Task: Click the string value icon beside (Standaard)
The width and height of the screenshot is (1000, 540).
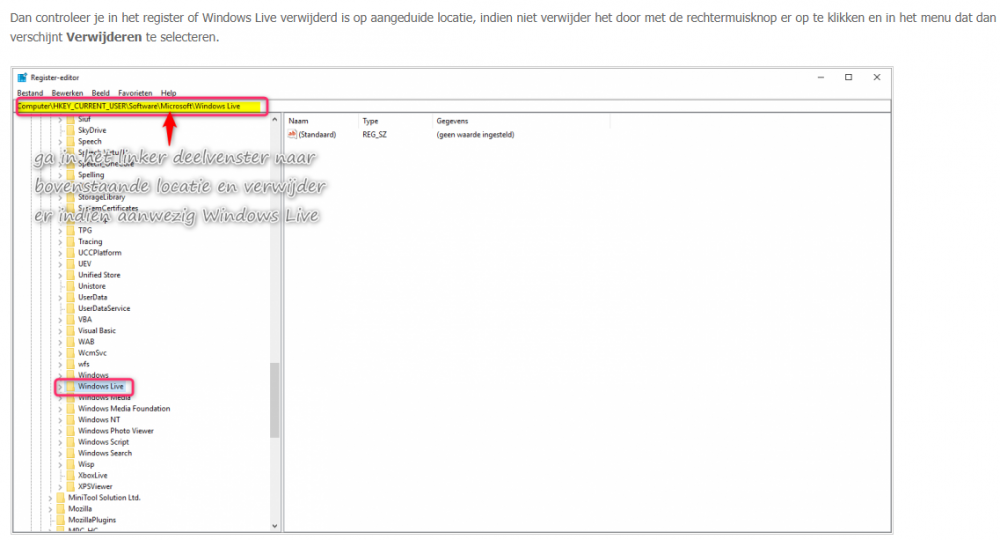Action: pyautogui.click(x=292, y=135)
